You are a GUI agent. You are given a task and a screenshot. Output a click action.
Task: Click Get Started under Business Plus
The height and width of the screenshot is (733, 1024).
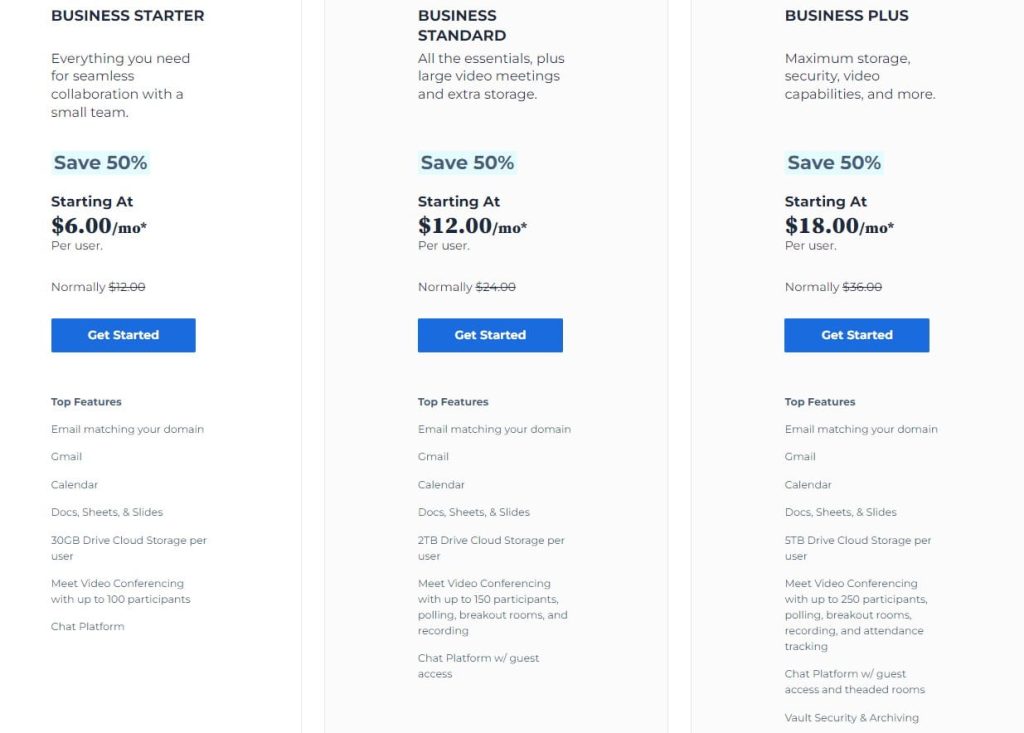(x=857, y=335)
